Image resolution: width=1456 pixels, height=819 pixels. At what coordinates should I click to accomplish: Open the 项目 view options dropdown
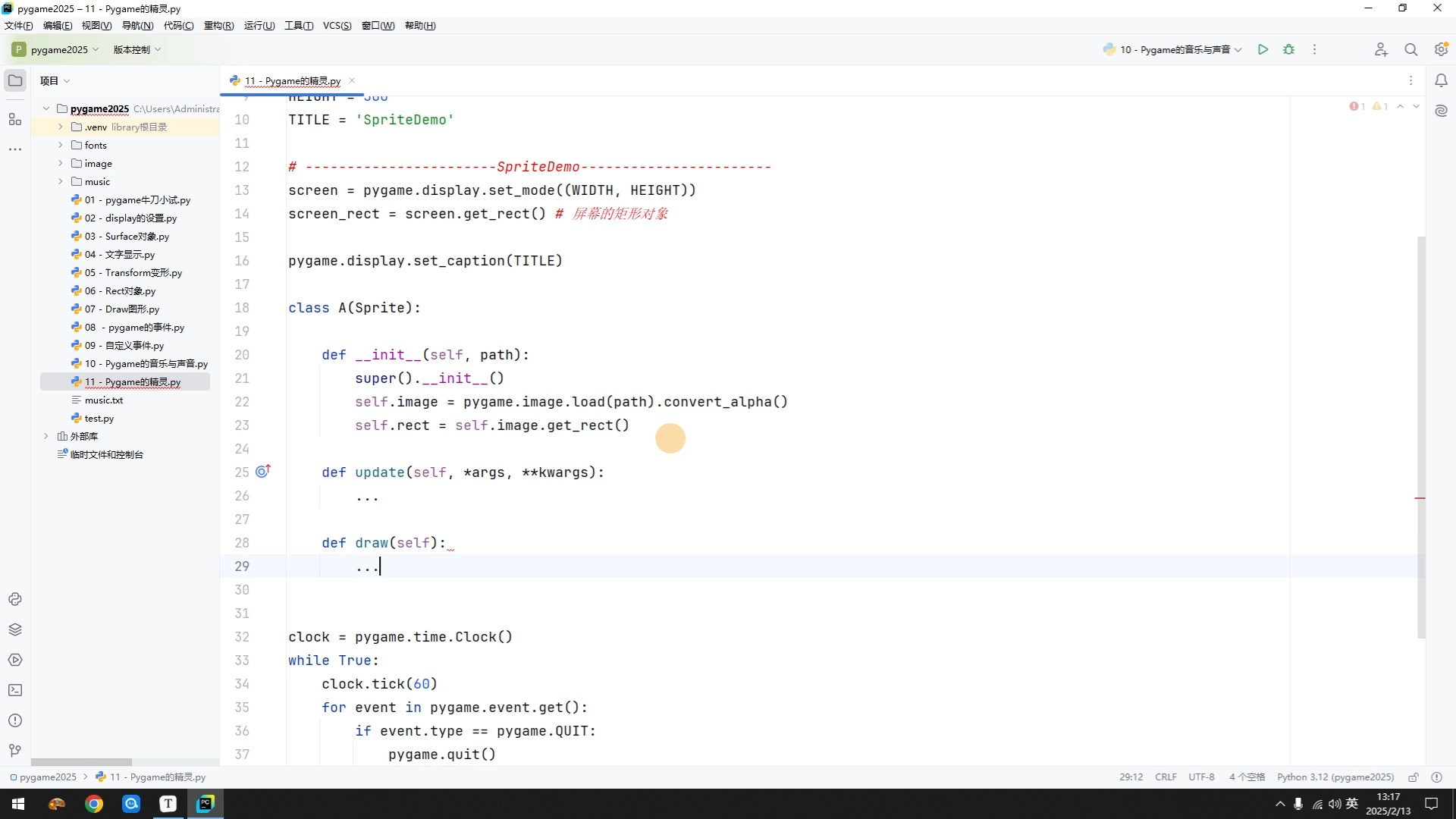pos(55,80)
